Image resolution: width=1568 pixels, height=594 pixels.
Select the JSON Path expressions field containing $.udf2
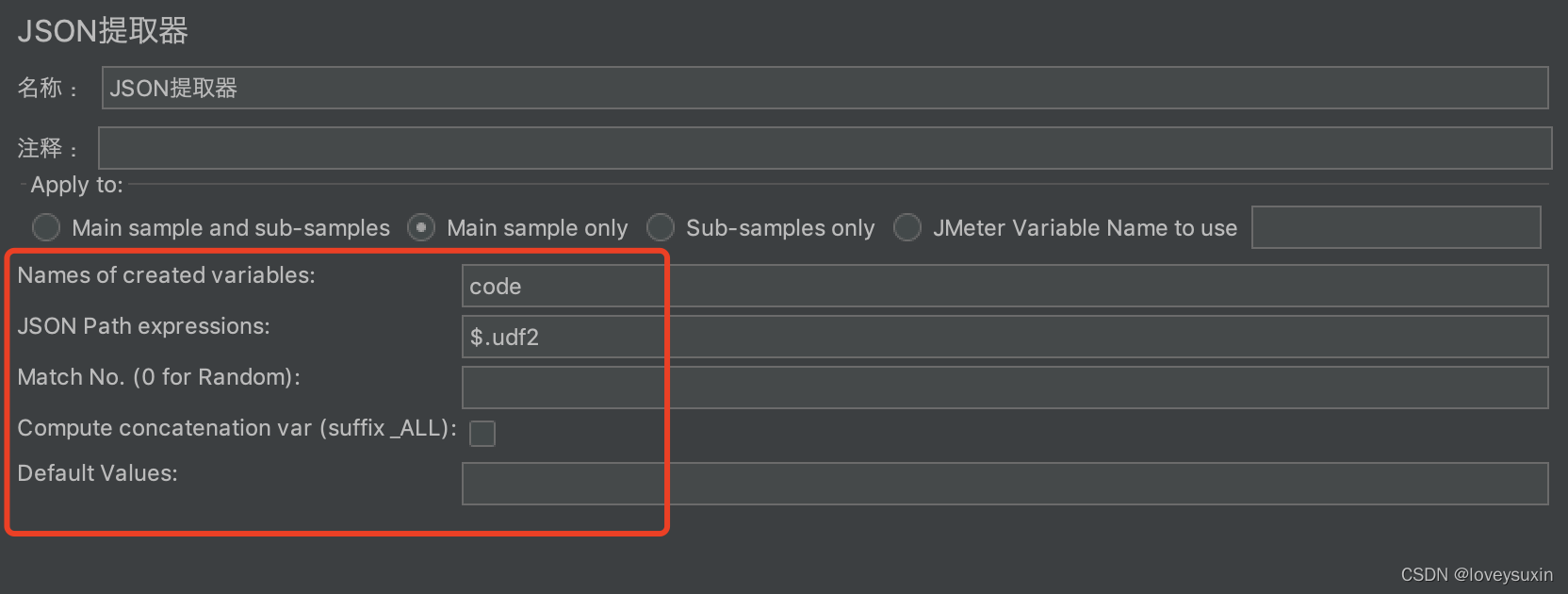[x=848, y=337]
